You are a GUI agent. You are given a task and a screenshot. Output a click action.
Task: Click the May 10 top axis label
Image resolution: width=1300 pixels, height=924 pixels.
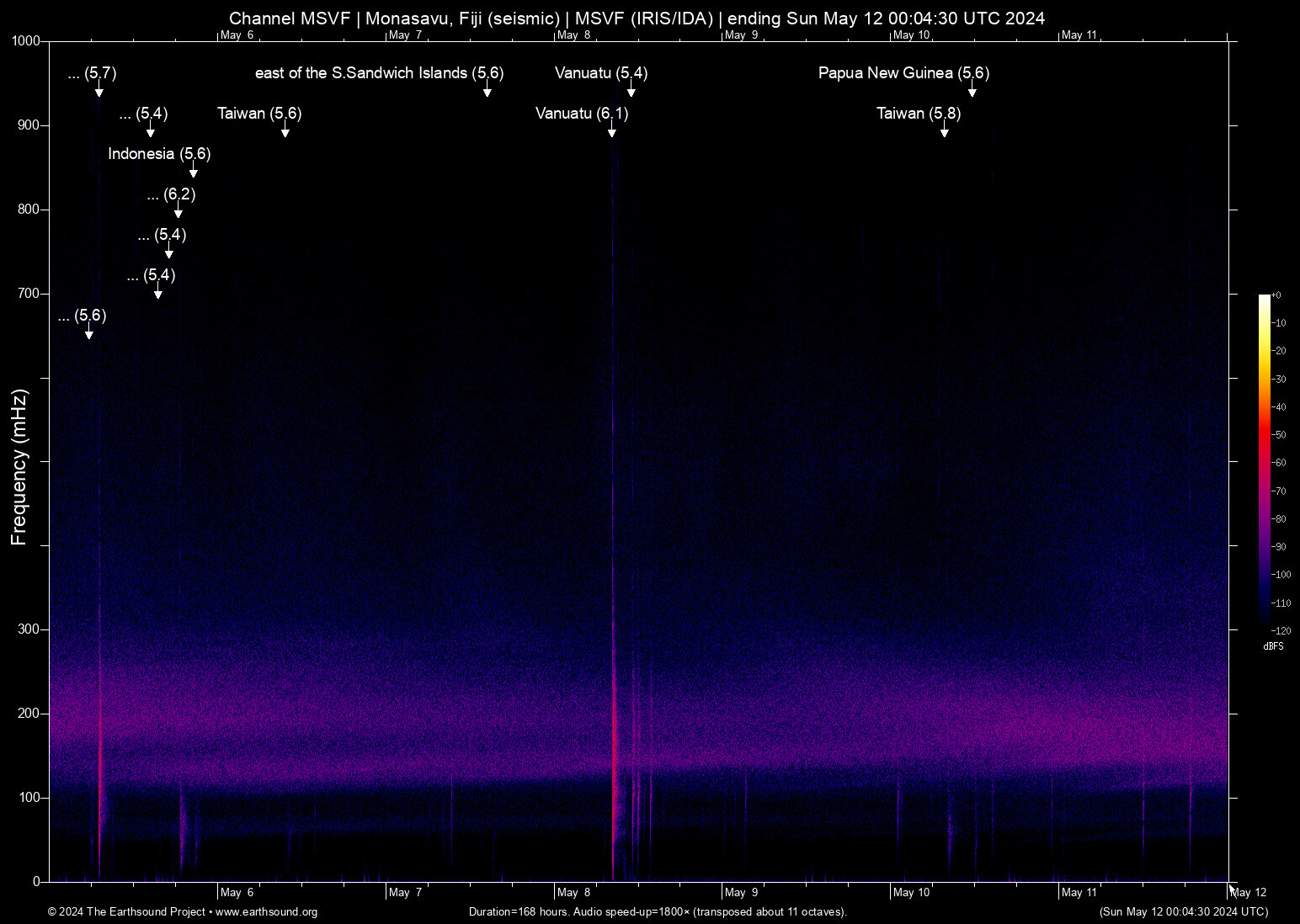click(x=912, y=35)
